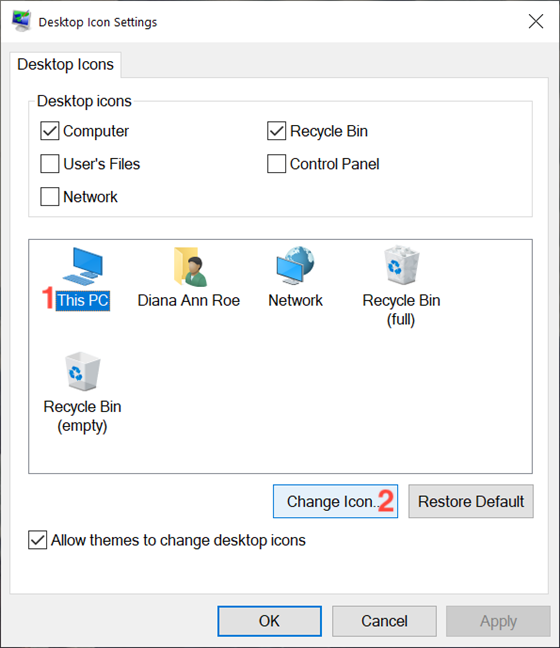Enable the Control Panel checkbox
The image size is (560, 648).
pos(276,164)
